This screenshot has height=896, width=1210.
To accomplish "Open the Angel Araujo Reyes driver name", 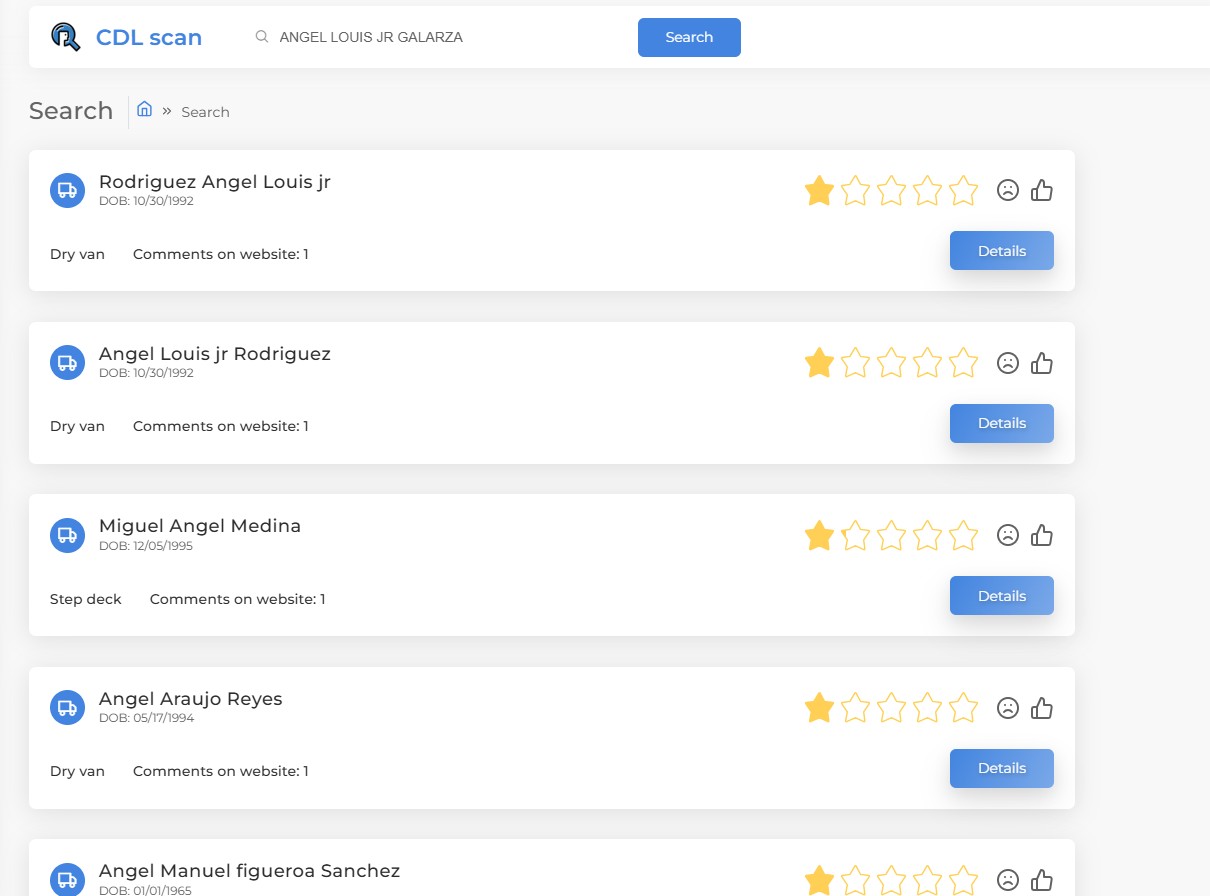I will (190, 699).
